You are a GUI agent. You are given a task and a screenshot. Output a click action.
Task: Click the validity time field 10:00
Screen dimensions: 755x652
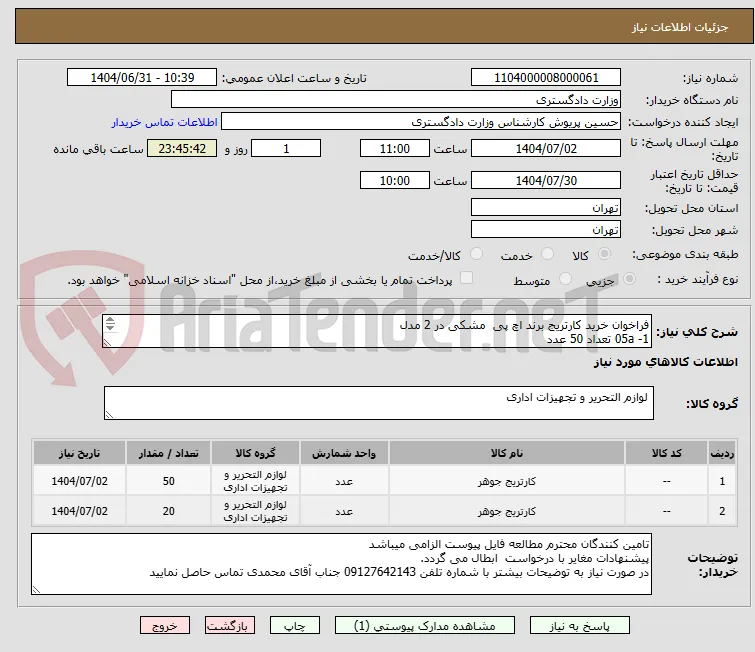click(395, 181)
